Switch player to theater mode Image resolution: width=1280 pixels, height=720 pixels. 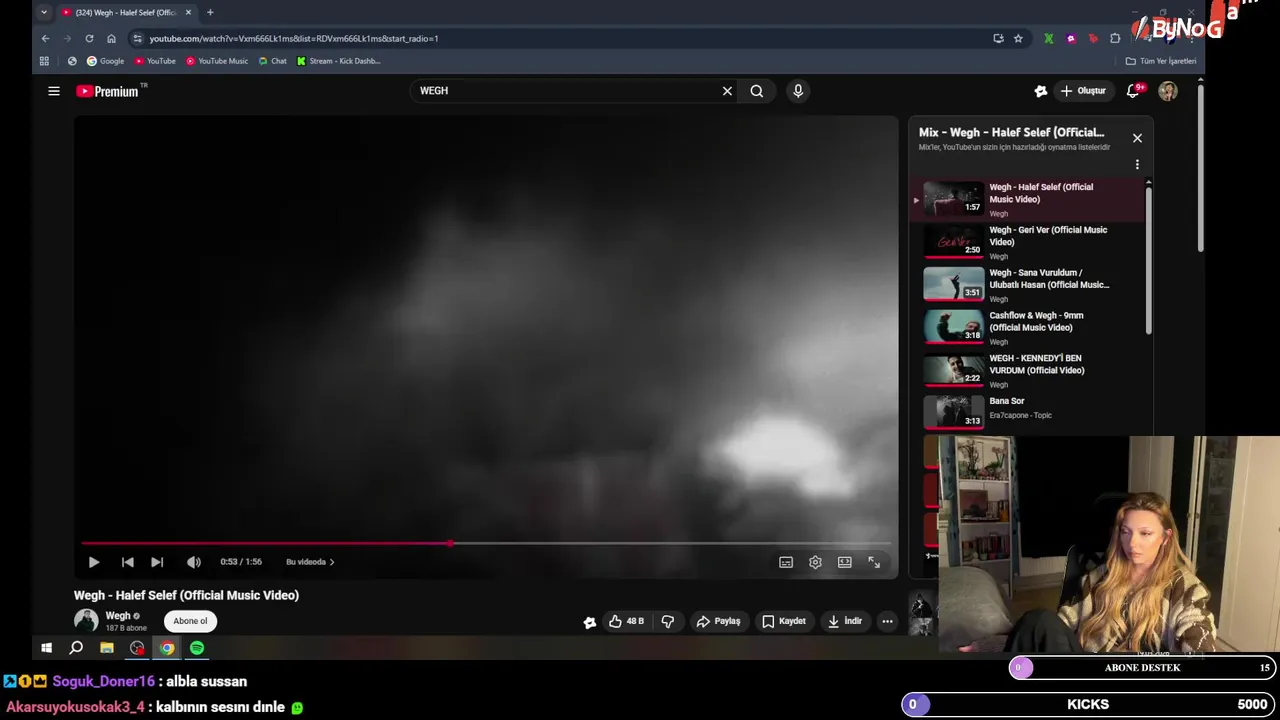click(x=845, y=562)
